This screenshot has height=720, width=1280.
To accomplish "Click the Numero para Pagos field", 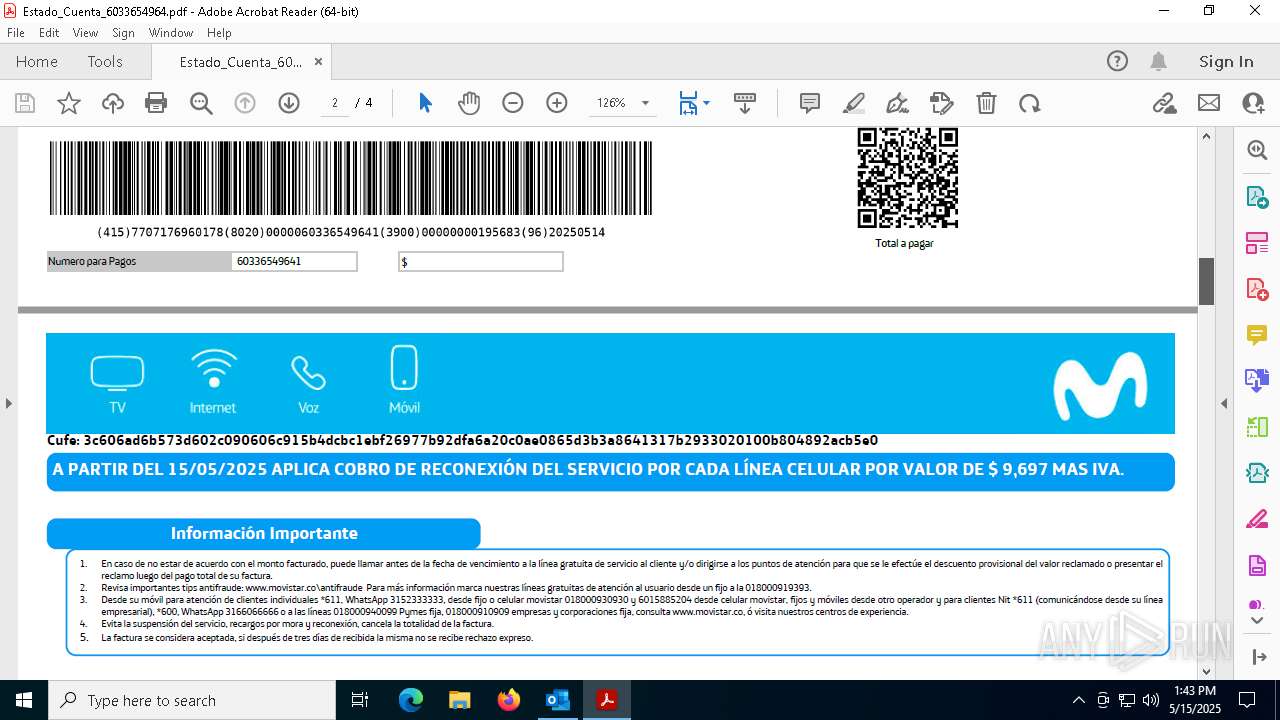I will [295, 261].
